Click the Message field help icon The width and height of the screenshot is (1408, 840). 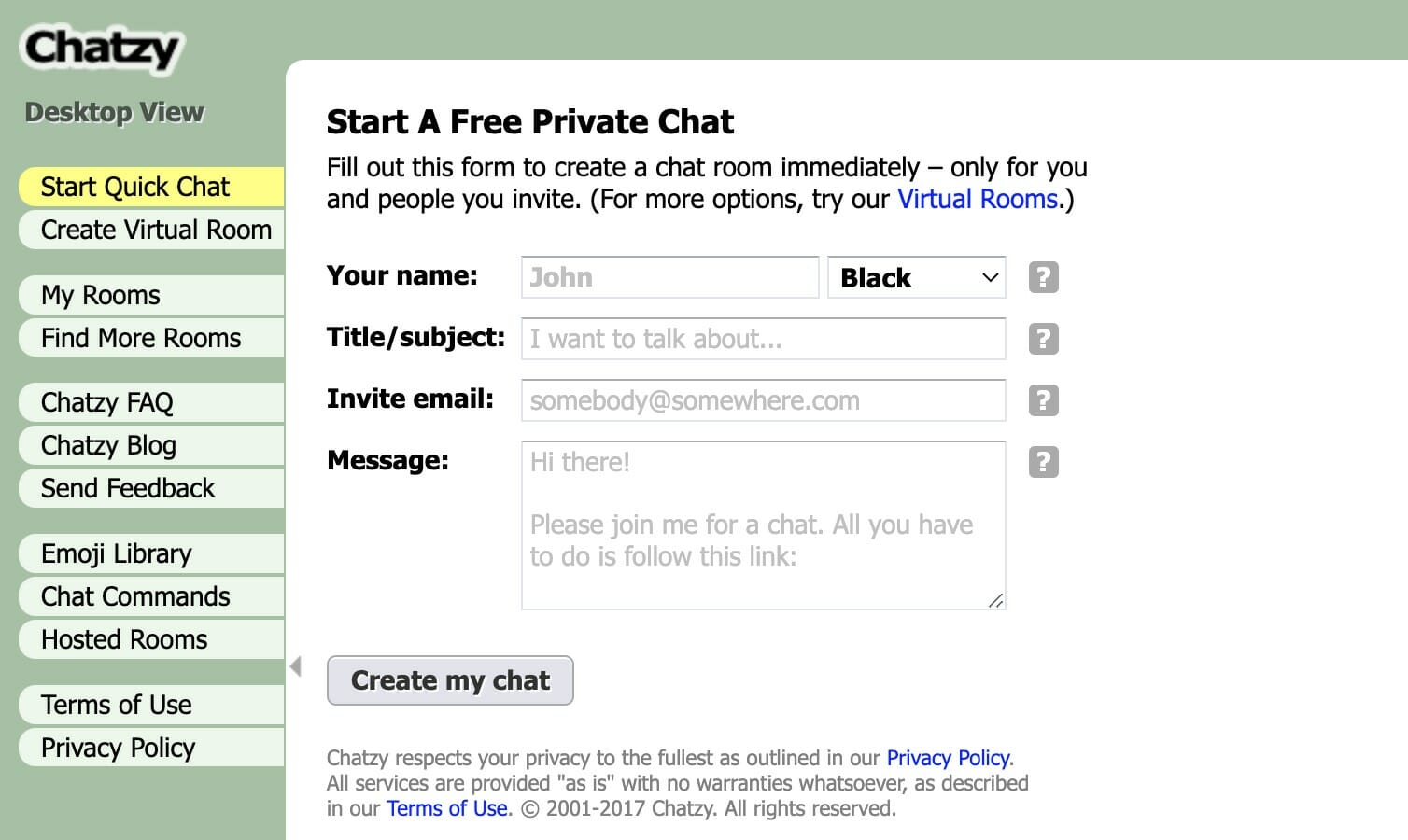(1043, 461)
